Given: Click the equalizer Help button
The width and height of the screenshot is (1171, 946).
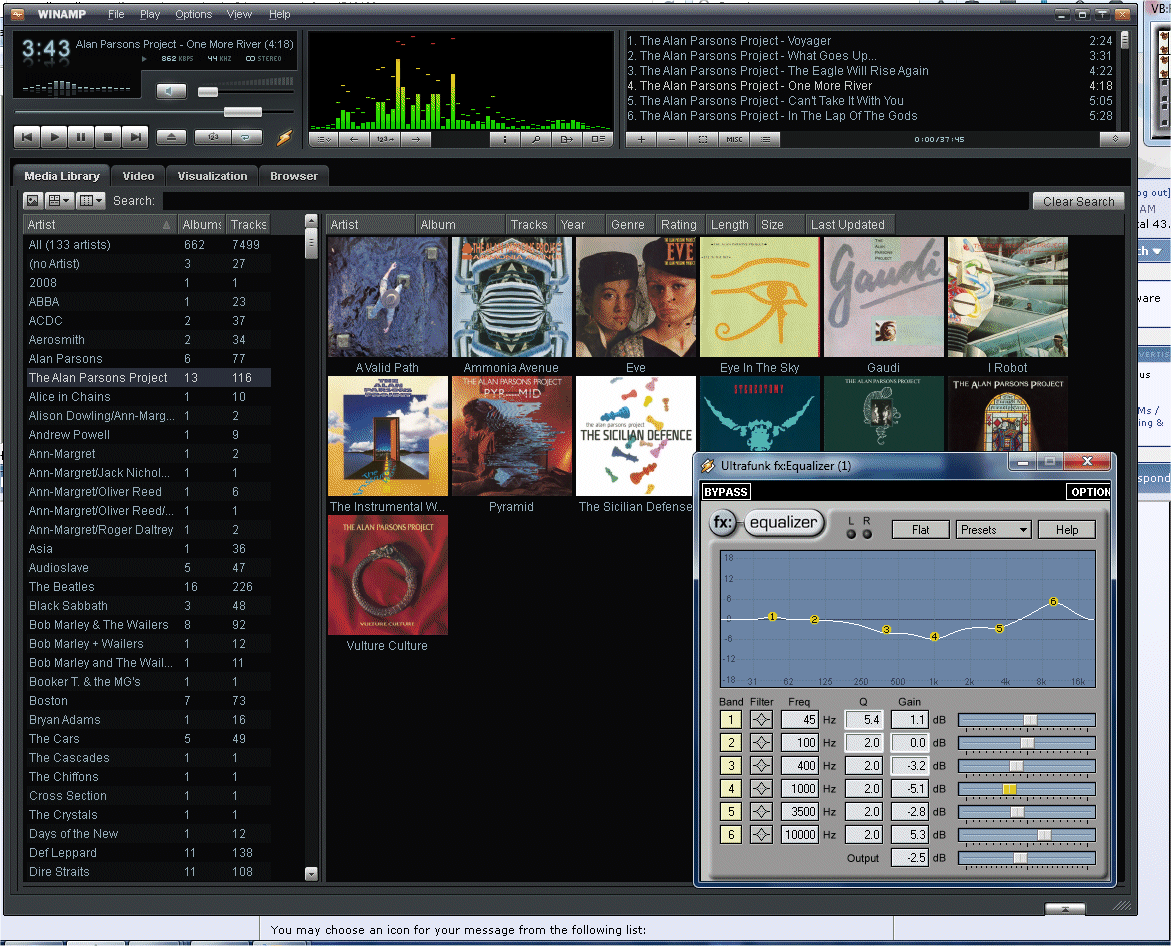Looking at the screenshot, I should 1066,529.
